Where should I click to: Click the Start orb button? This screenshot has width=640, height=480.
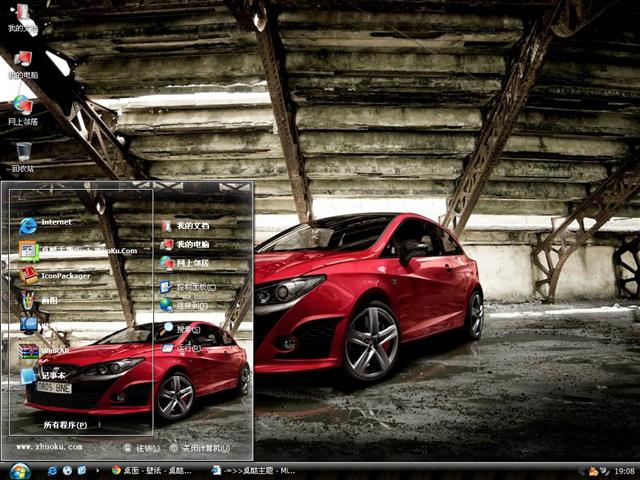click(19, 470)
